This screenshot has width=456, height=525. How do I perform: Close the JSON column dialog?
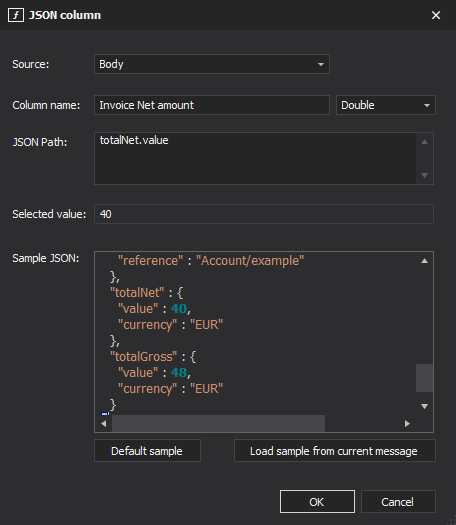point(436,15)
